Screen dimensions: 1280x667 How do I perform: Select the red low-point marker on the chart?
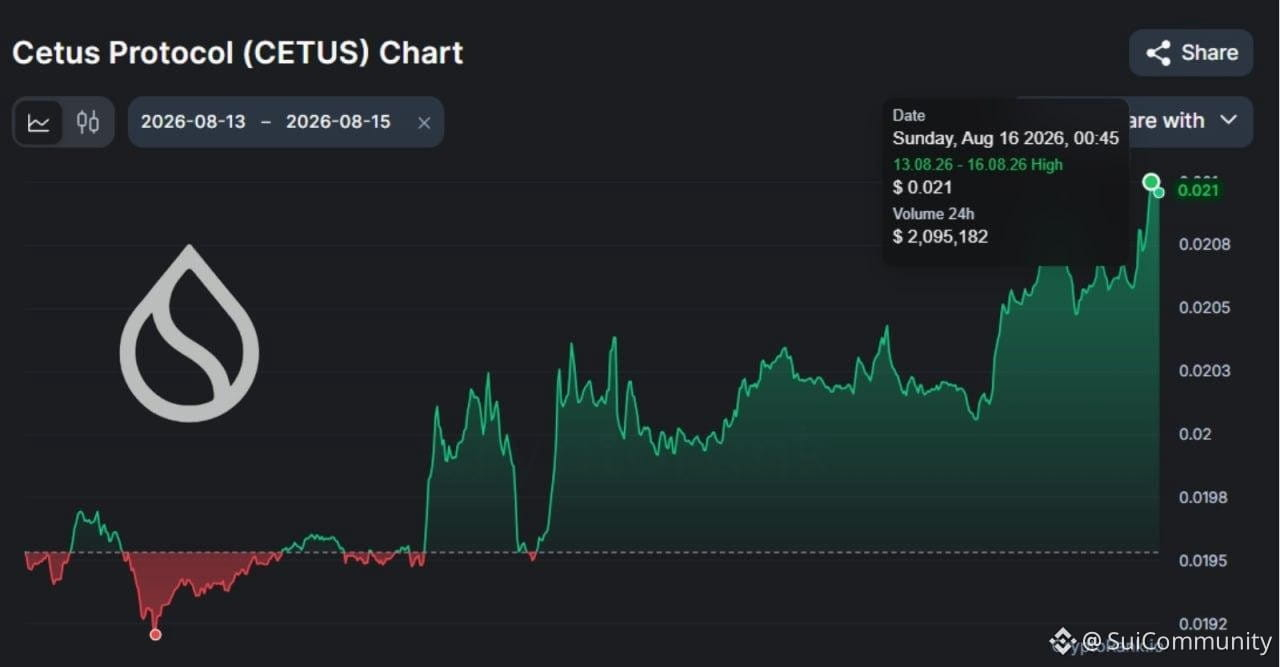pyautogui.click(x=155, y=634)
